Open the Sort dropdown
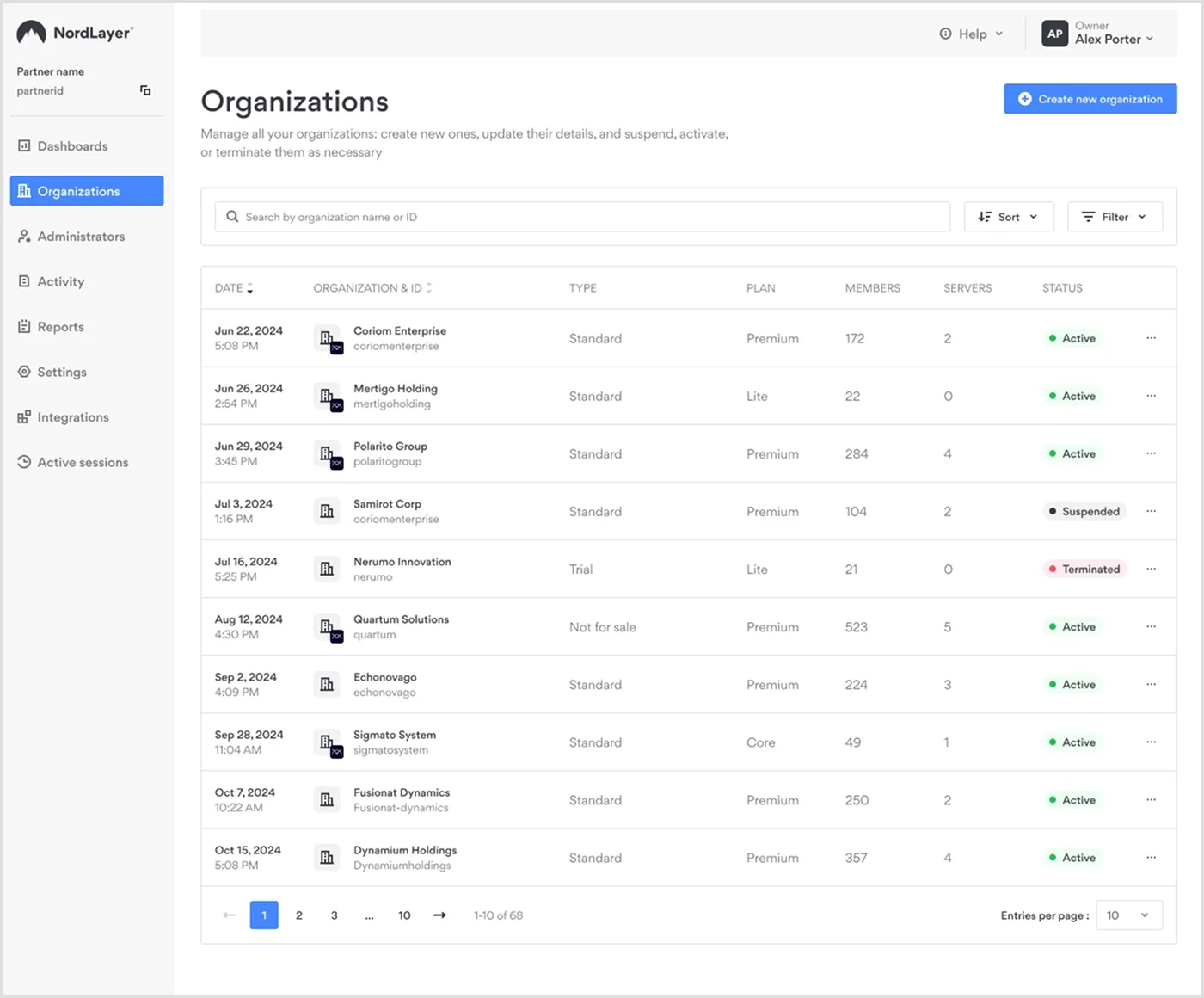 point(1008,216)
